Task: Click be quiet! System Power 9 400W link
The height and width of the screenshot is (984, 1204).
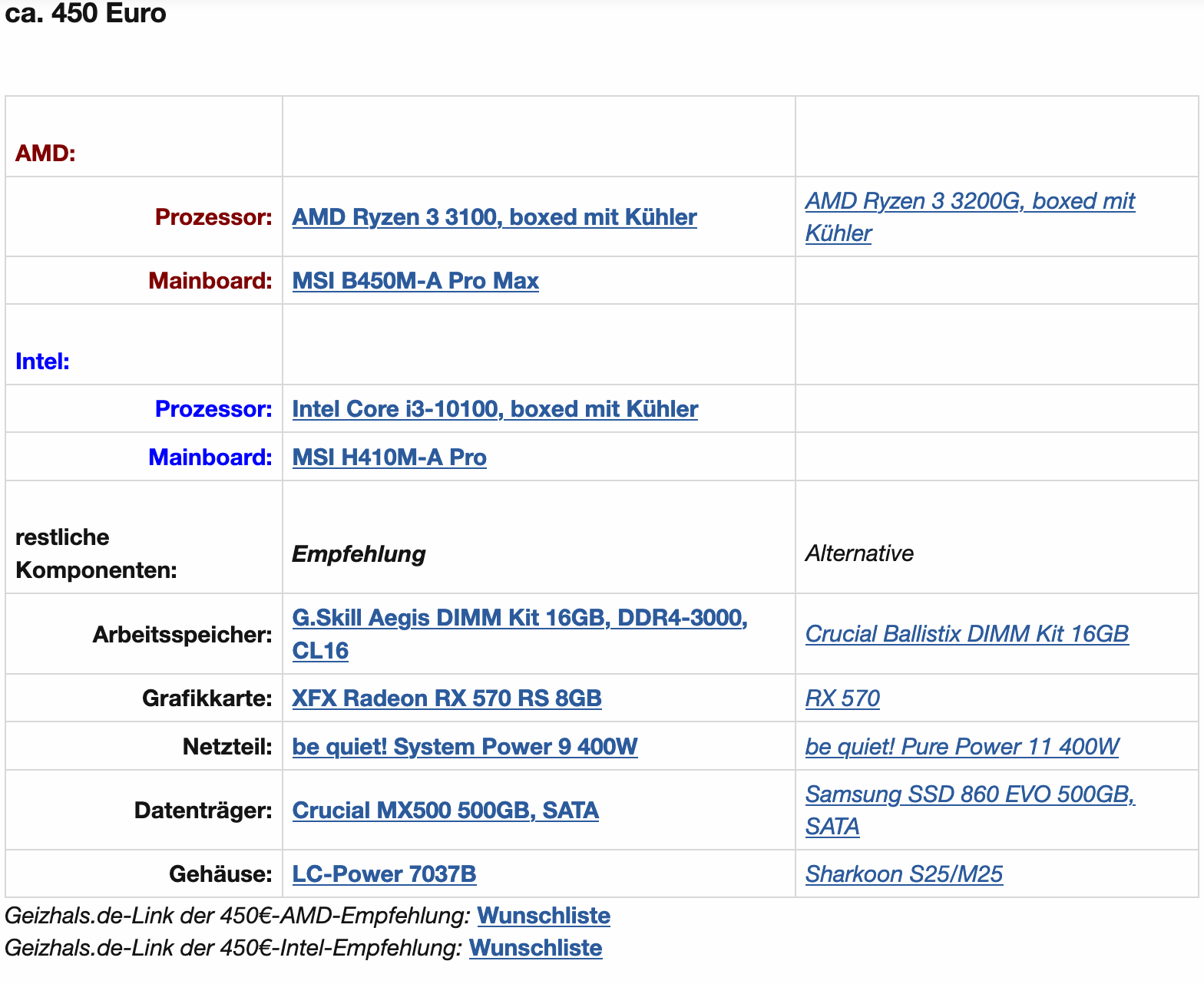Action: coord(465,747)
